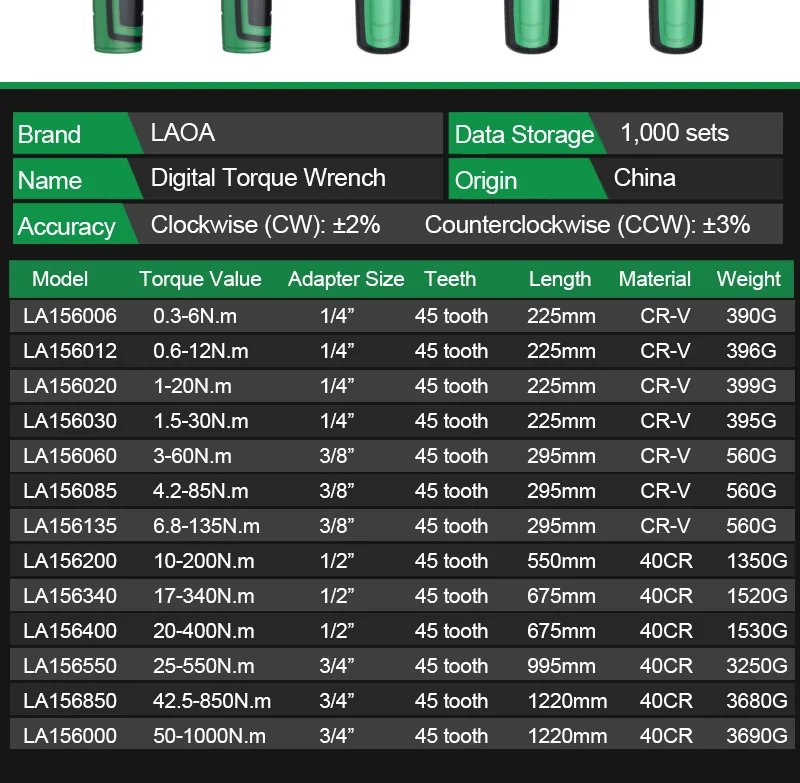Click weight 390G in LA156006 row
This screenshot has width=800, height=783.
pos(751,316)
